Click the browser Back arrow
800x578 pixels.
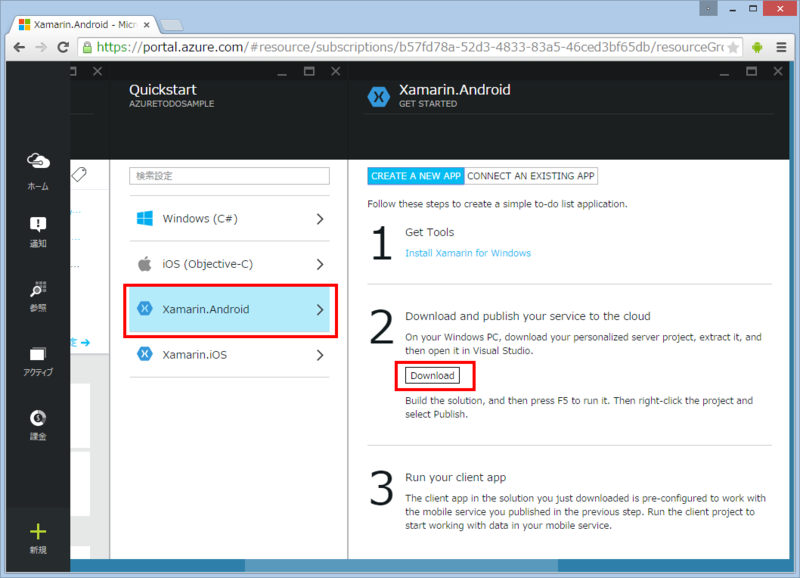[19, 47]
